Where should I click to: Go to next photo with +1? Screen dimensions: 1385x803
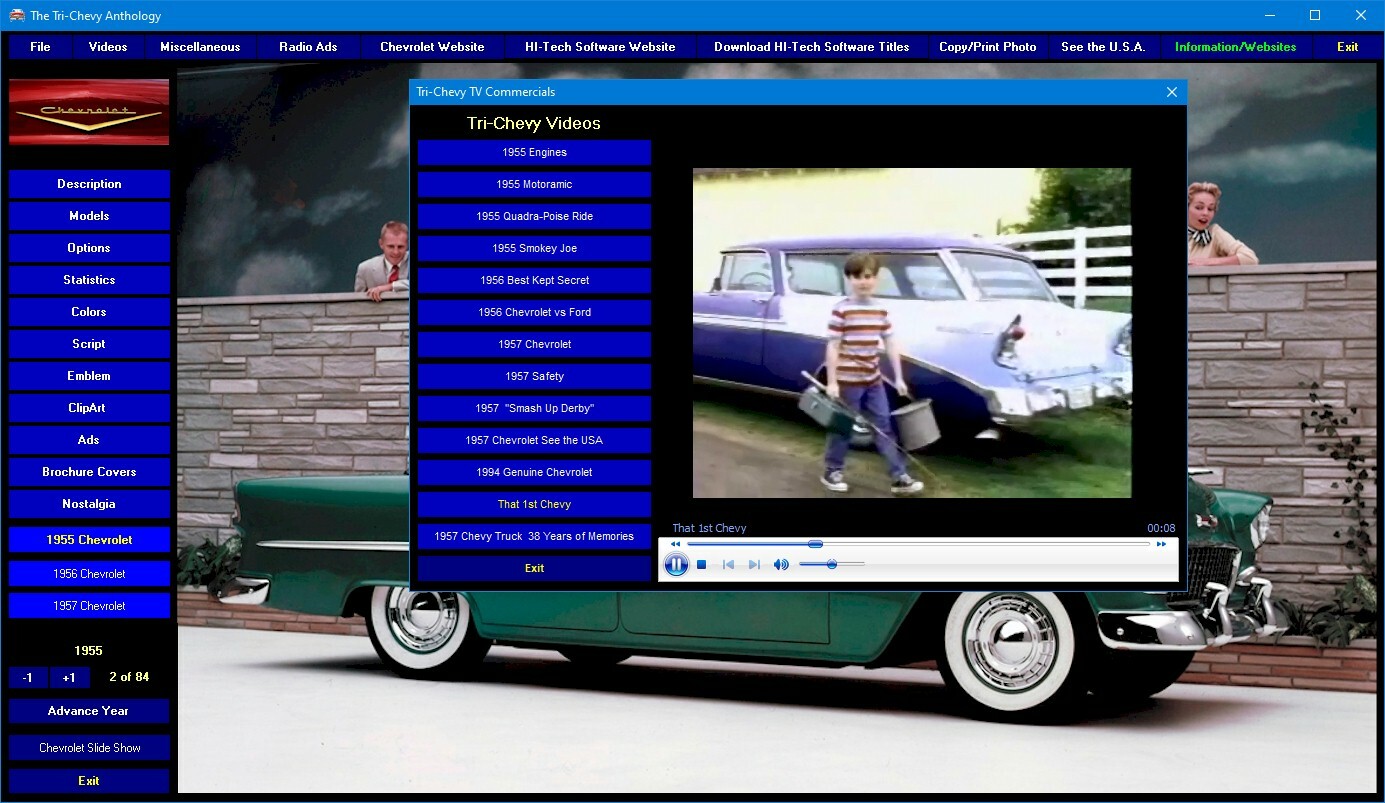[69, 678]
